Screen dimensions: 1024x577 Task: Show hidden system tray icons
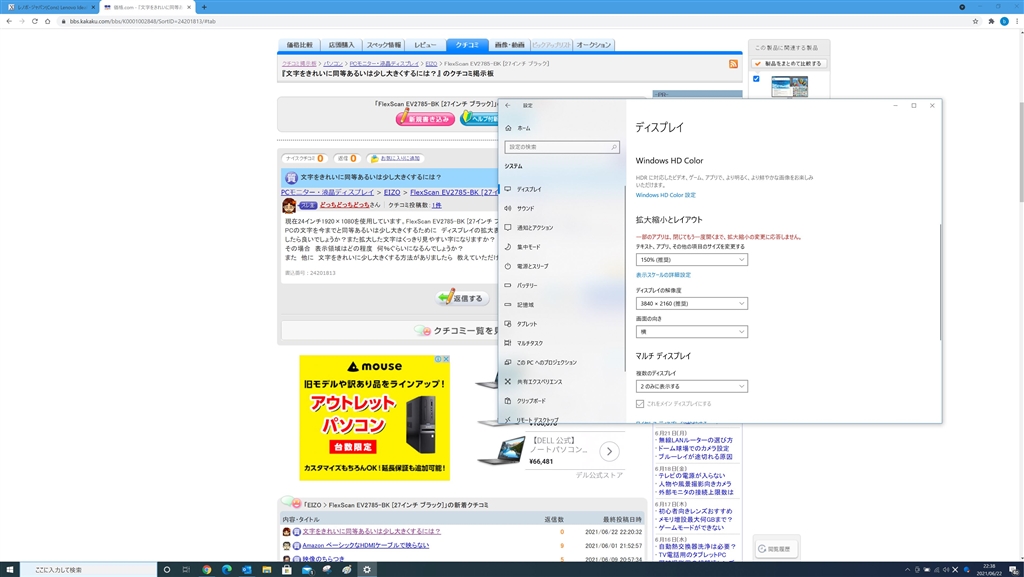click(x=907, y=570)
